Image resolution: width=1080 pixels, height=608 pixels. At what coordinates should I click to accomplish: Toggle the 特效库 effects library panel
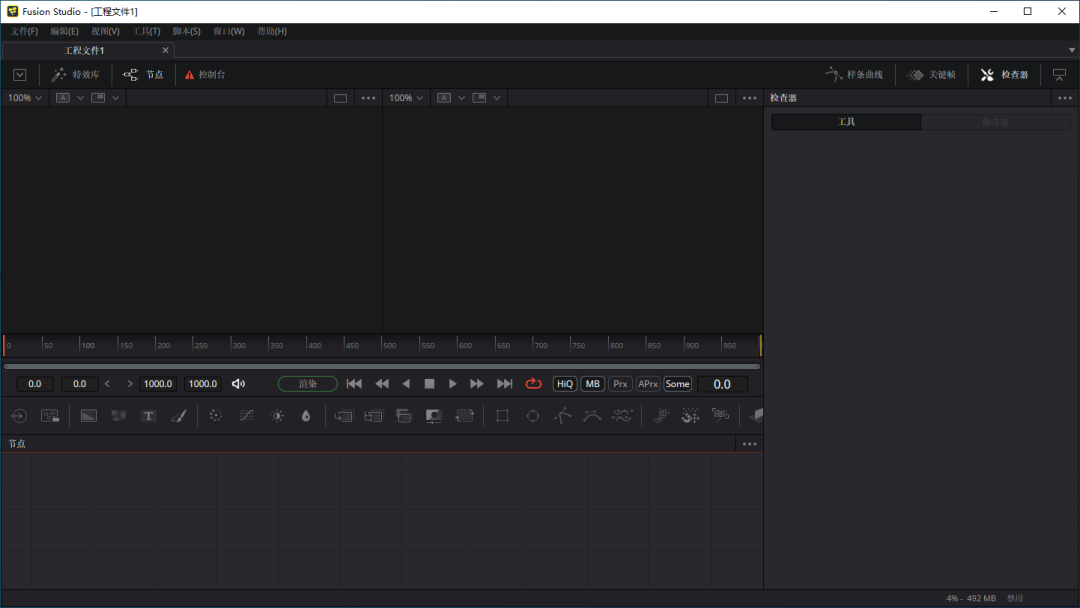click(x=76, y=74)
